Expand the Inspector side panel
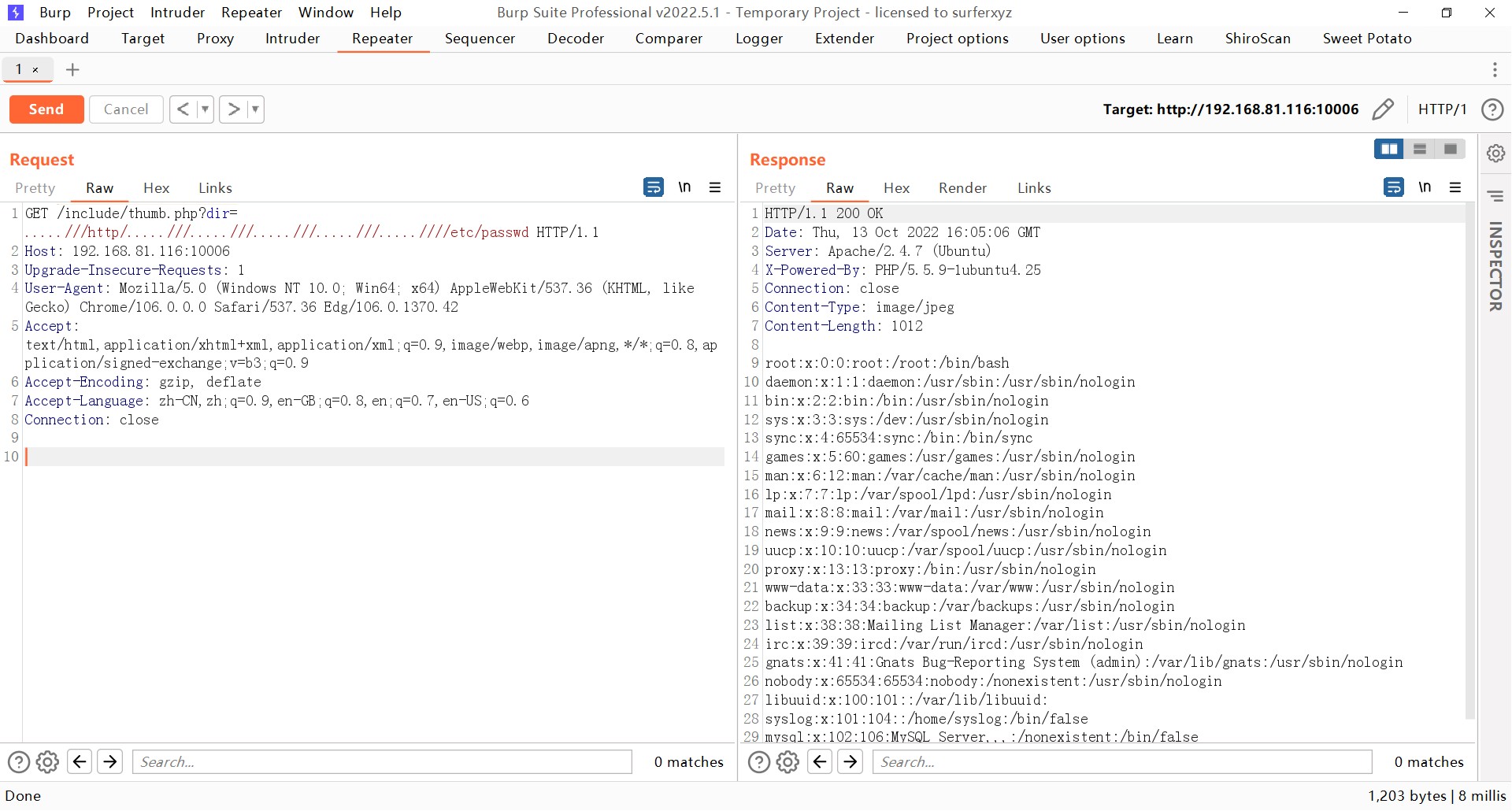Screen dimensions: 1512x811 1495,266
